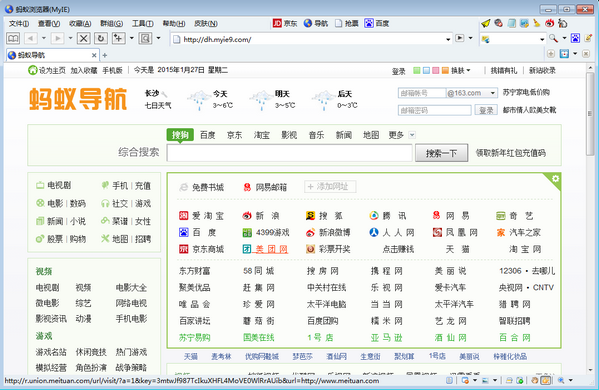Toggle the highlighted hand icon in status bar
599x390 pixels.
546,380
